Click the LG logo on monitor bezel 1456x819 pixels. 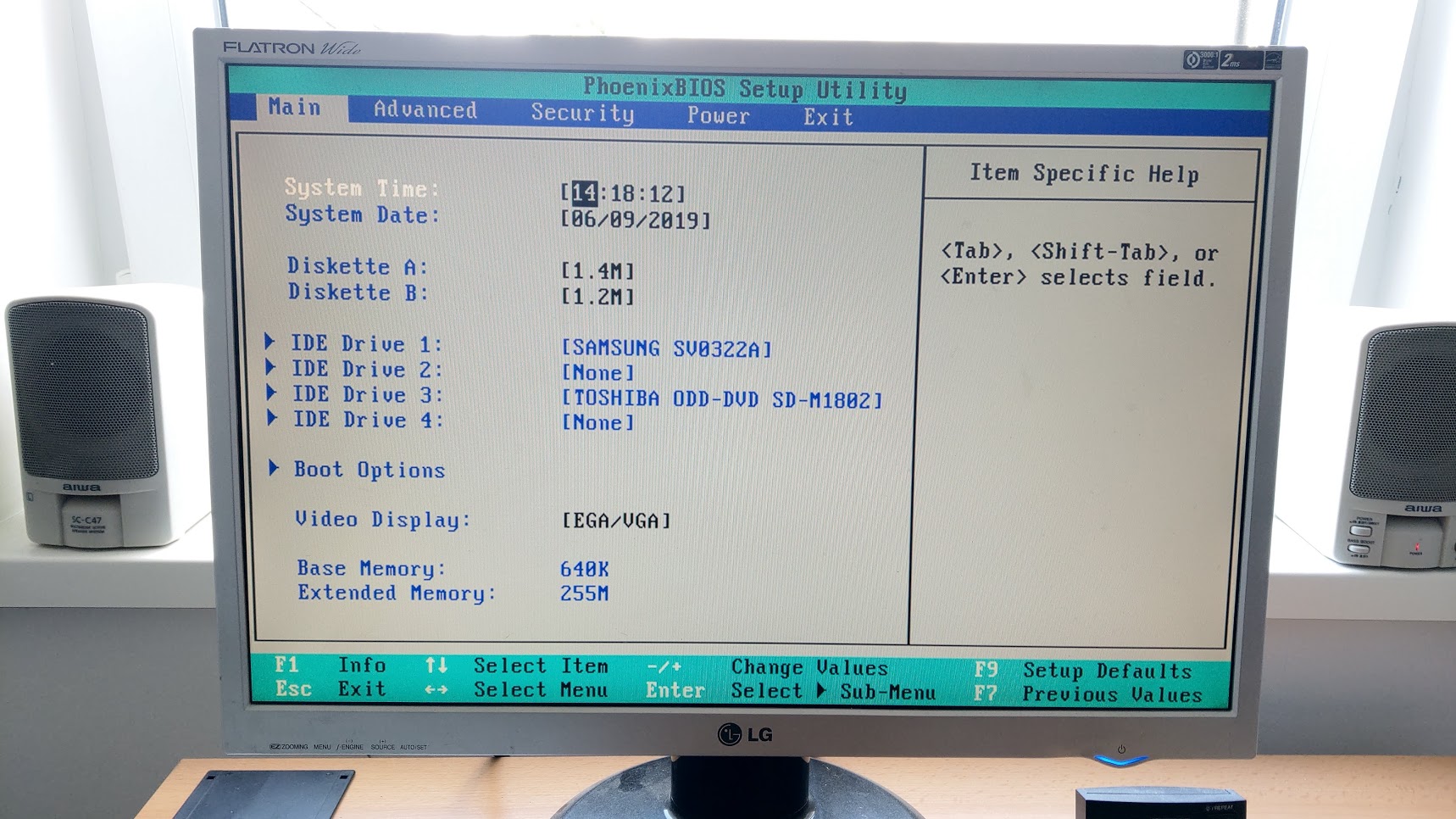tap(745, 734)
